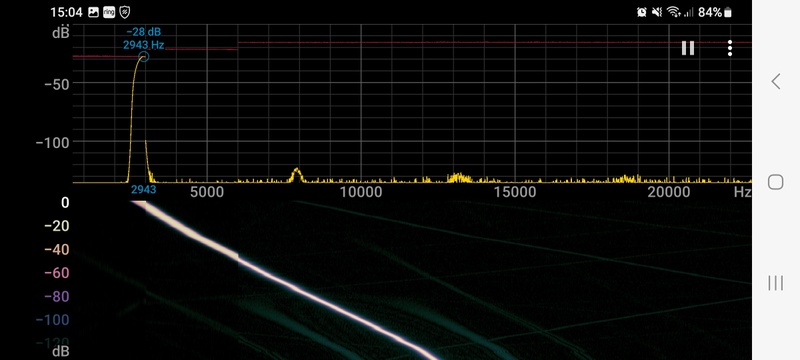Tap the Android back navigation arrow

(x=776, y=81)
